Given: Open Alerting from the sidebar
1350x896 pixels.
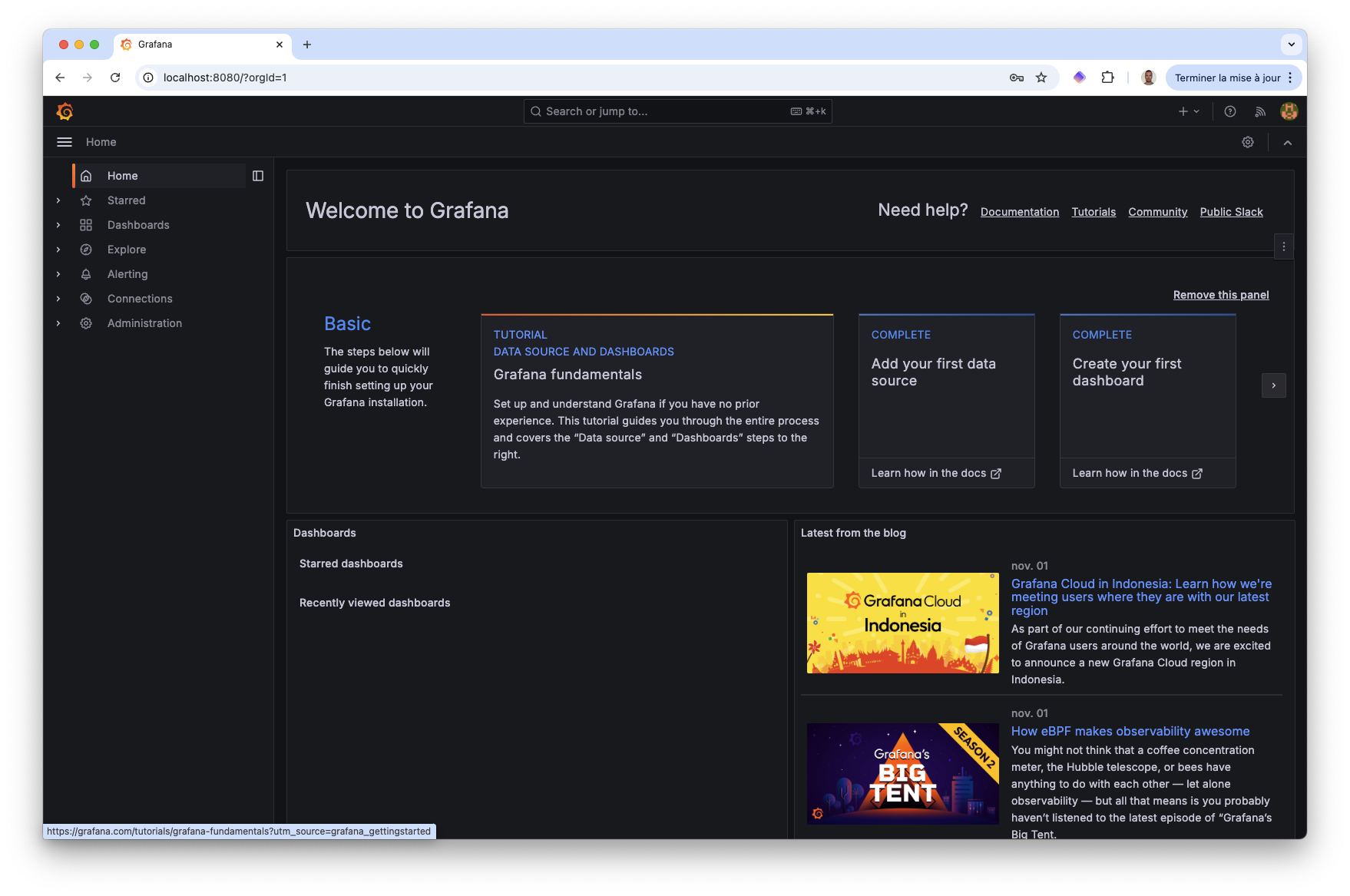Looking at the screenshot, I should pyautogui.click(x=127, y=274).
